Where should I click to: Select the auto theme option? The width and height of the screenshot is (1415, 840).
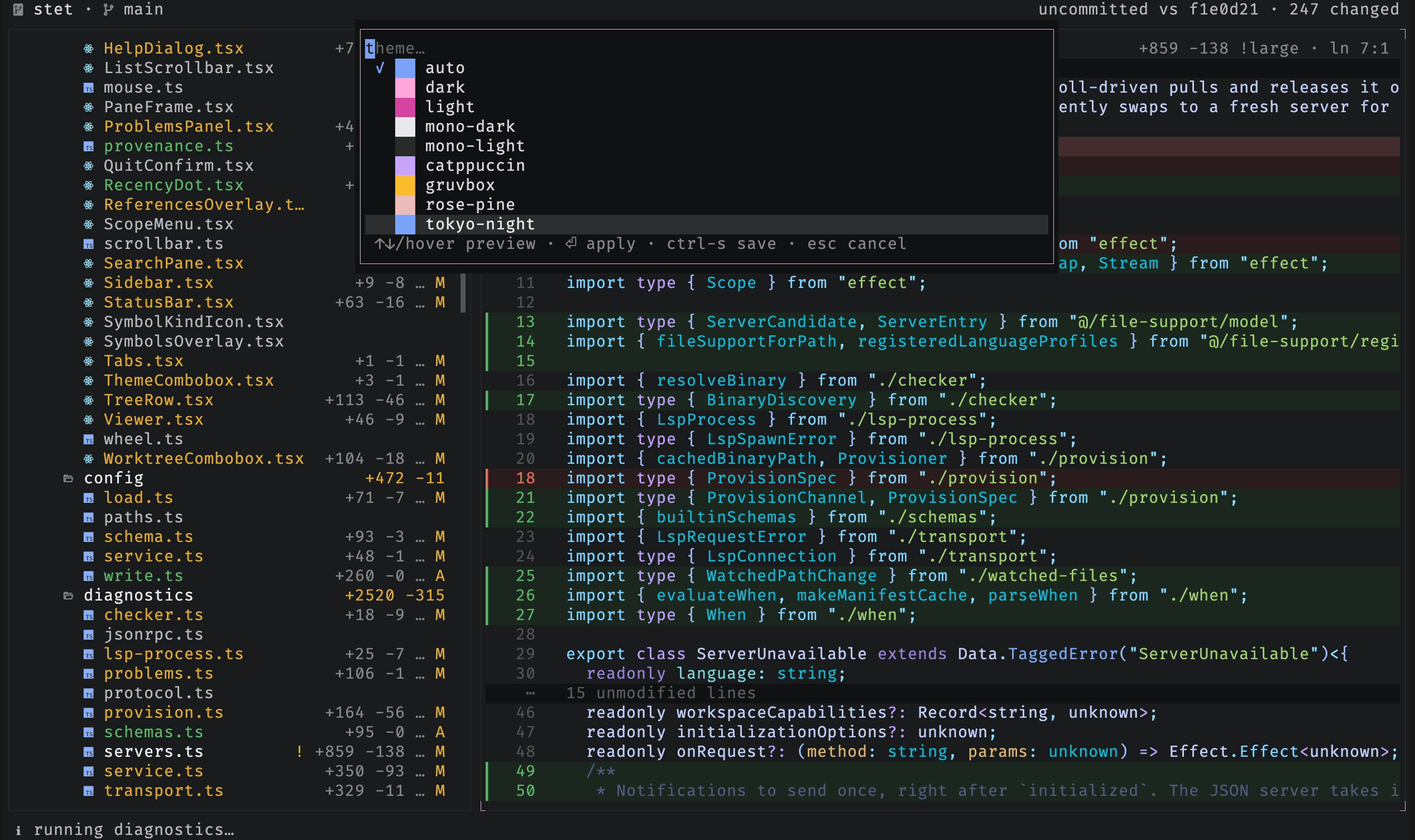click(706, 69)
